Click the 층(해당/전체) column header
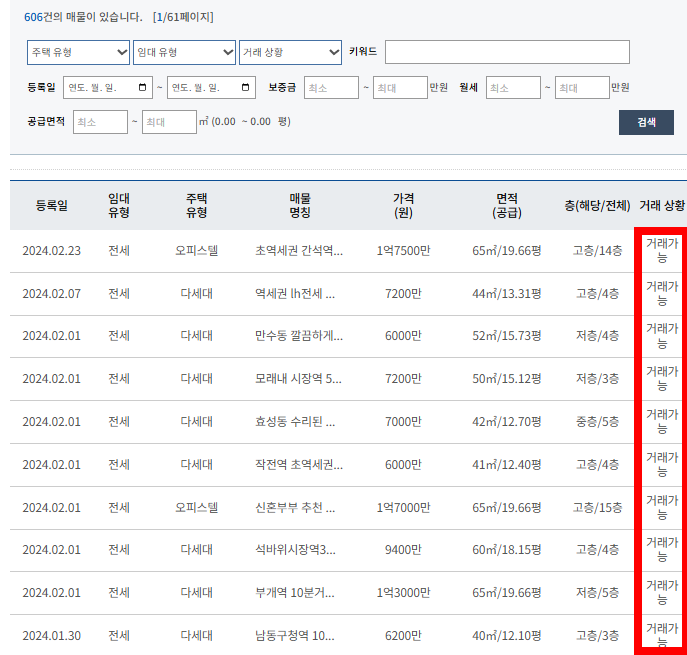 point(597,205)
